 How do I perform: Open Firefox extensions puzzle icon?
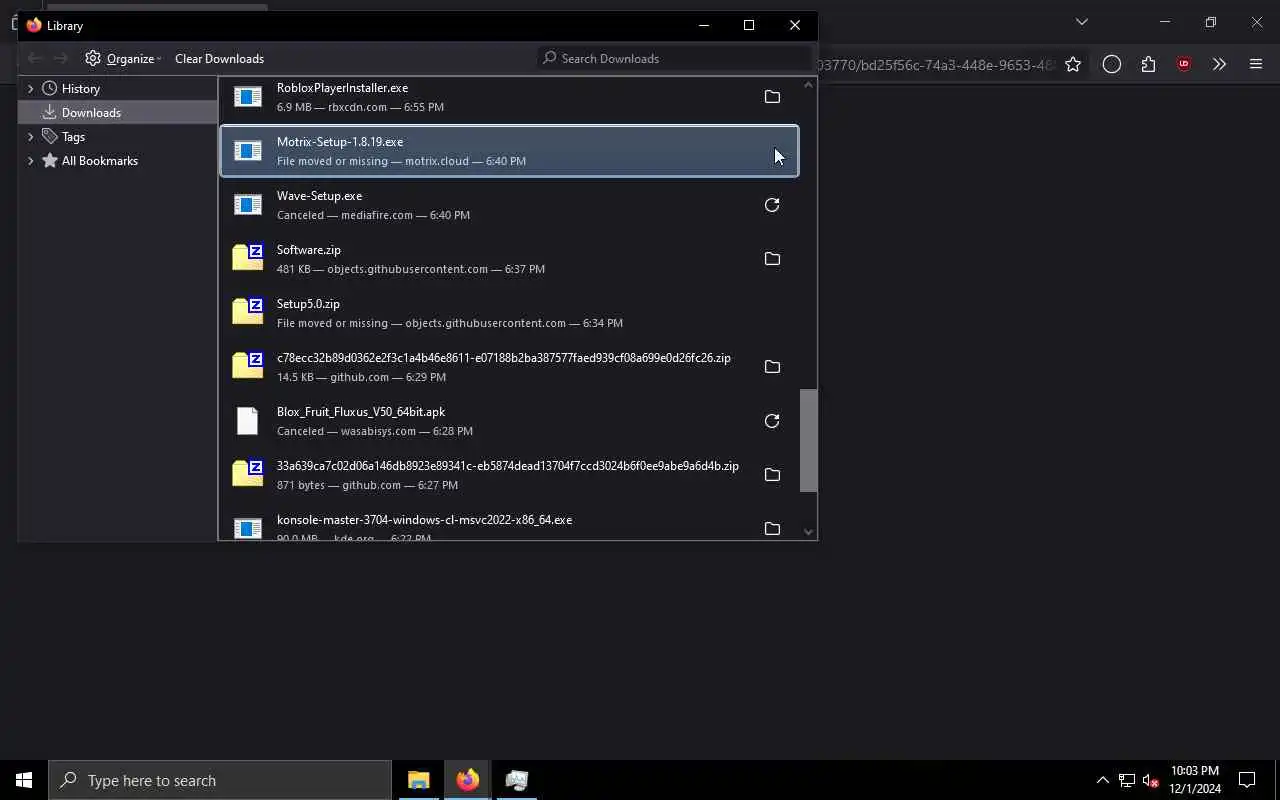click(x=1148, y=64)
